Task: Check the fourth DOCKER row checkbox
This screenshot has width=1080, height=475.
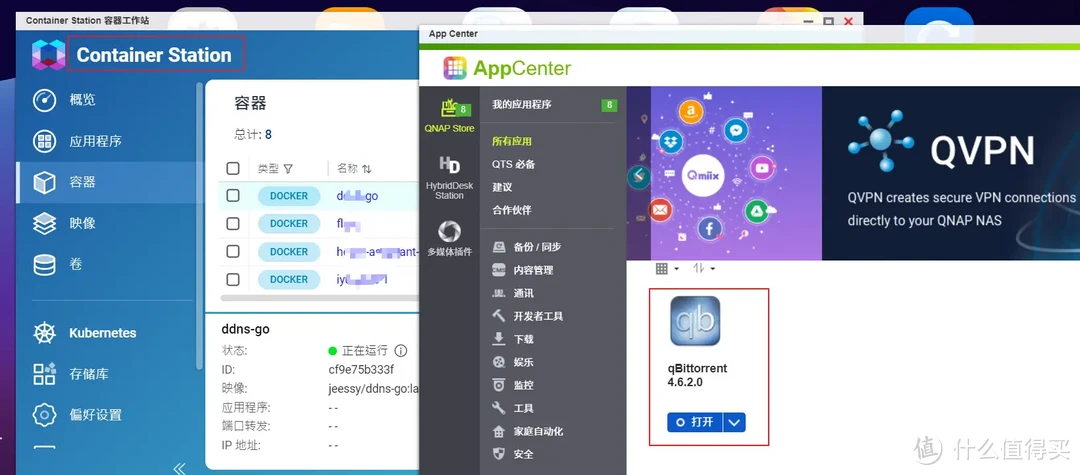Action: pos(233,279)
